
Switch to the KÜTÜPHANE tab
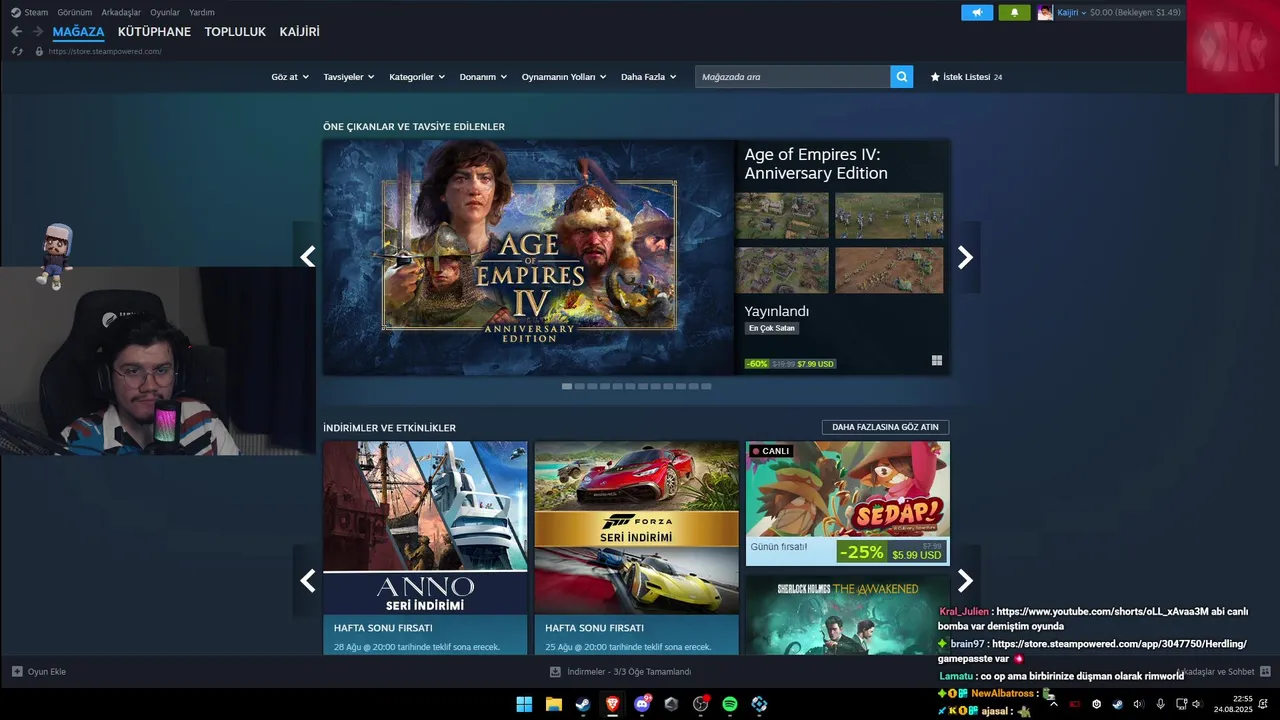click(x=154, y=32)
